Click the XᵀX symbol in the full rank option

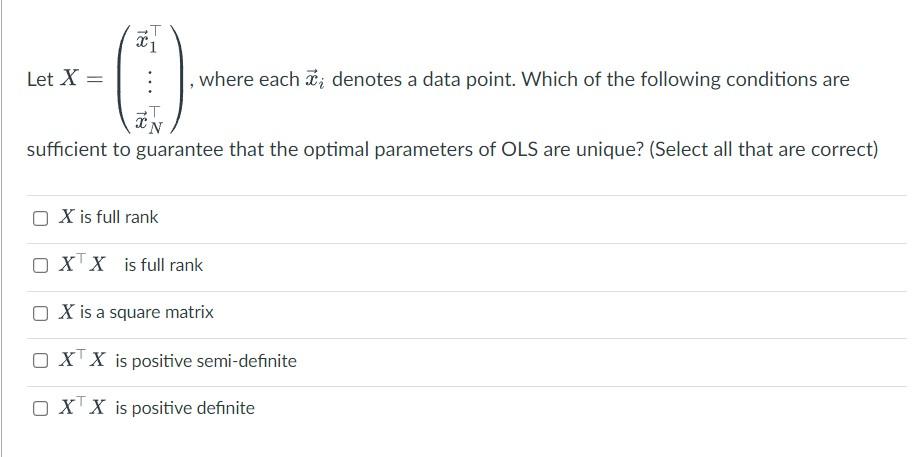pyautogui.click(x=83, y=265)
